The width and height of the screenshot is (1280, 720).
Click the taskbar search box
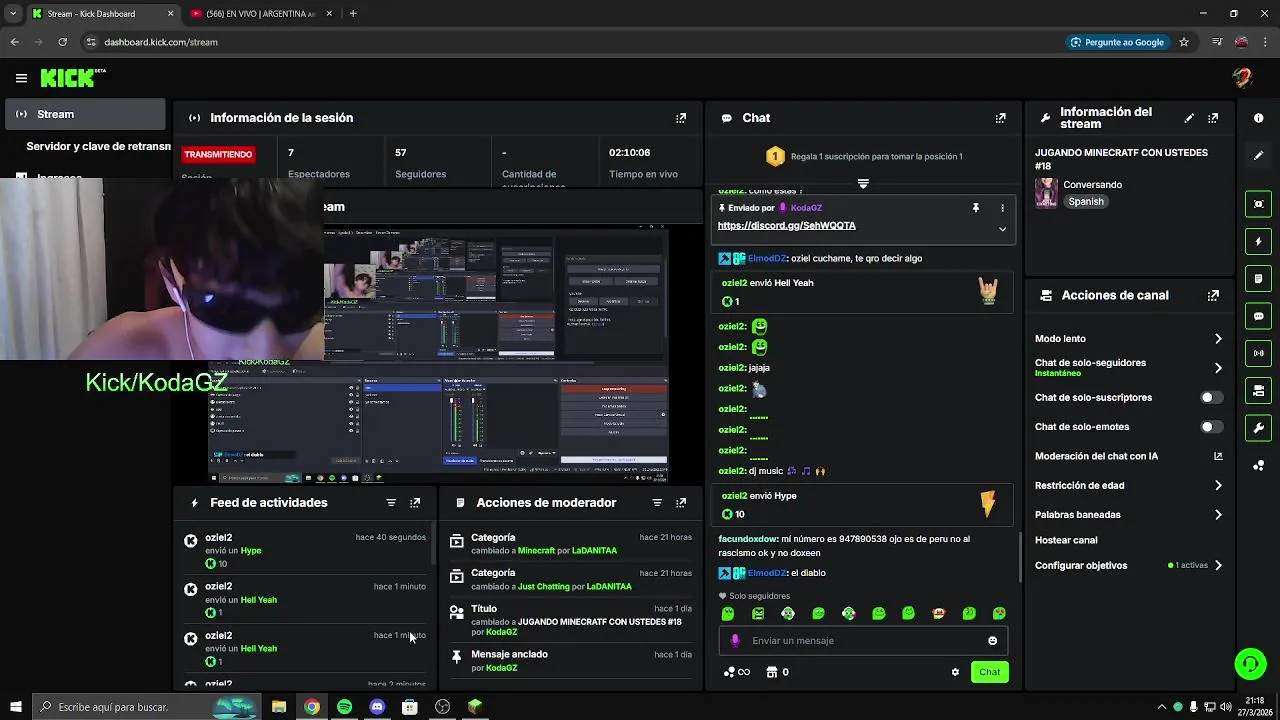147,707
